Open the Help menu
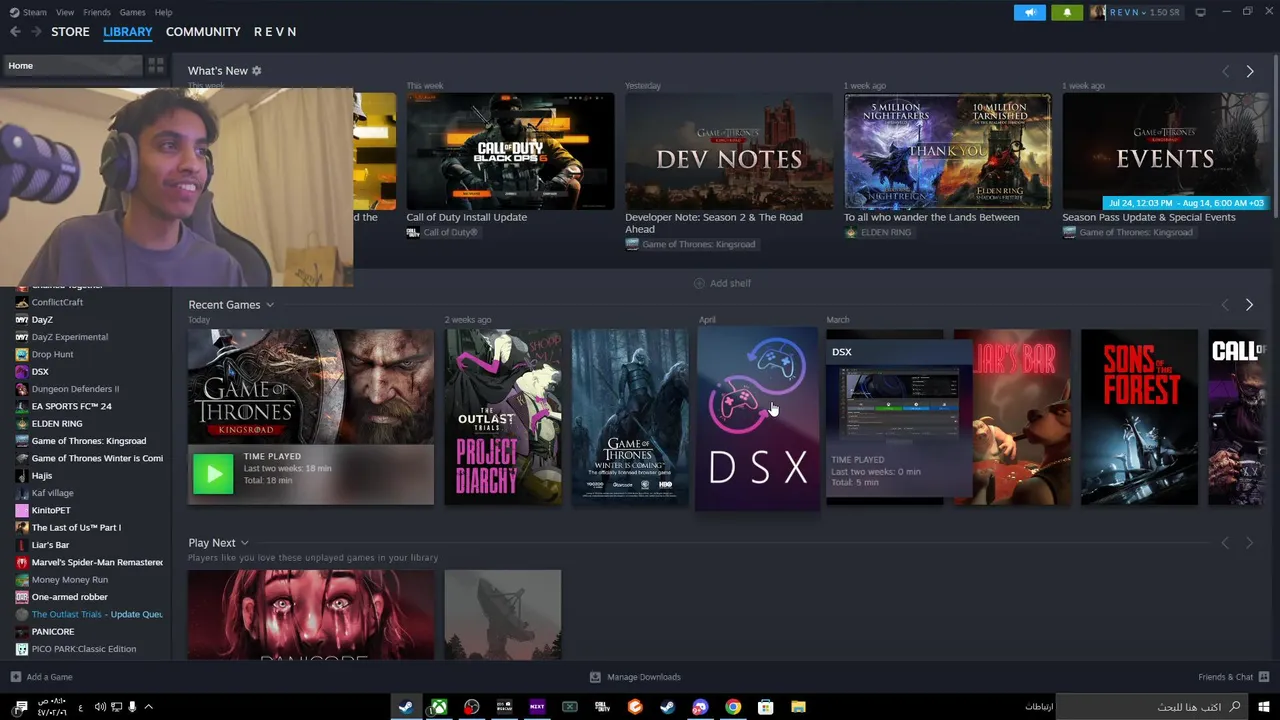Image resolution: width=1280 pixels, height=720 pixels. (x=164, y=12)
